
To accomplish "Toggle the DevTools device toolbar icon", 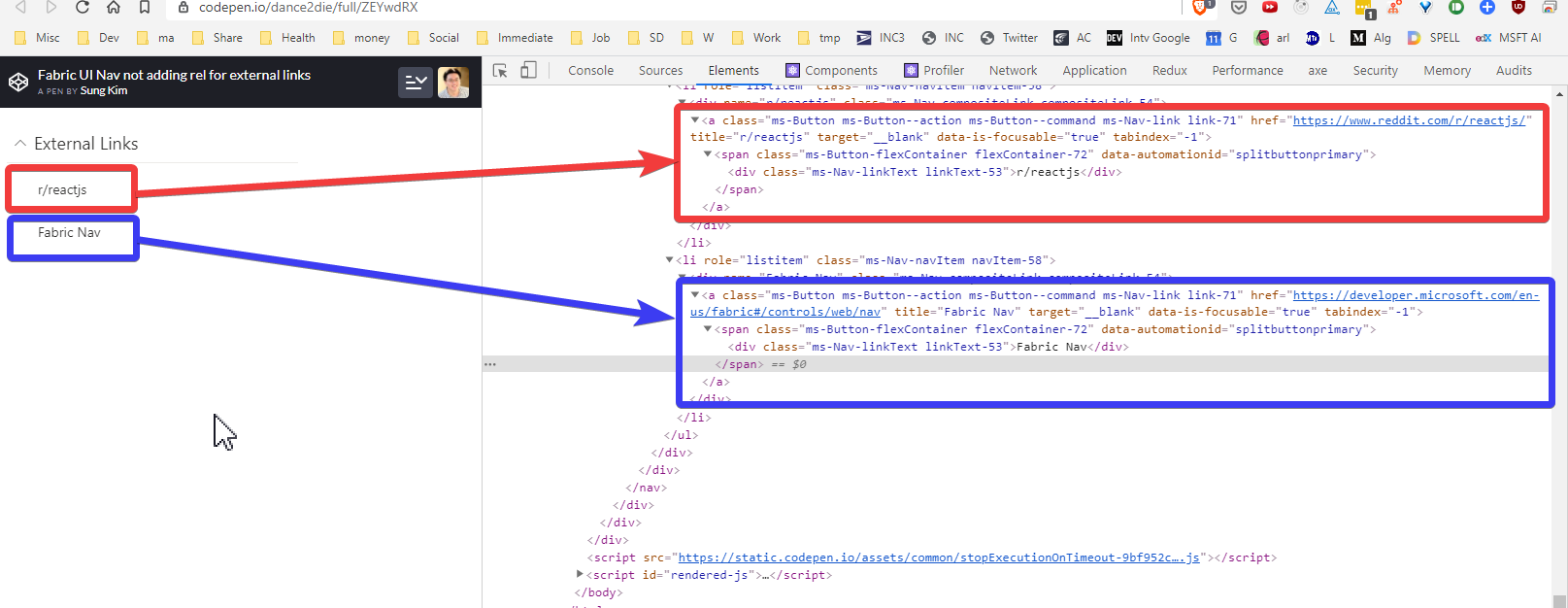I will tap(528, 70).
